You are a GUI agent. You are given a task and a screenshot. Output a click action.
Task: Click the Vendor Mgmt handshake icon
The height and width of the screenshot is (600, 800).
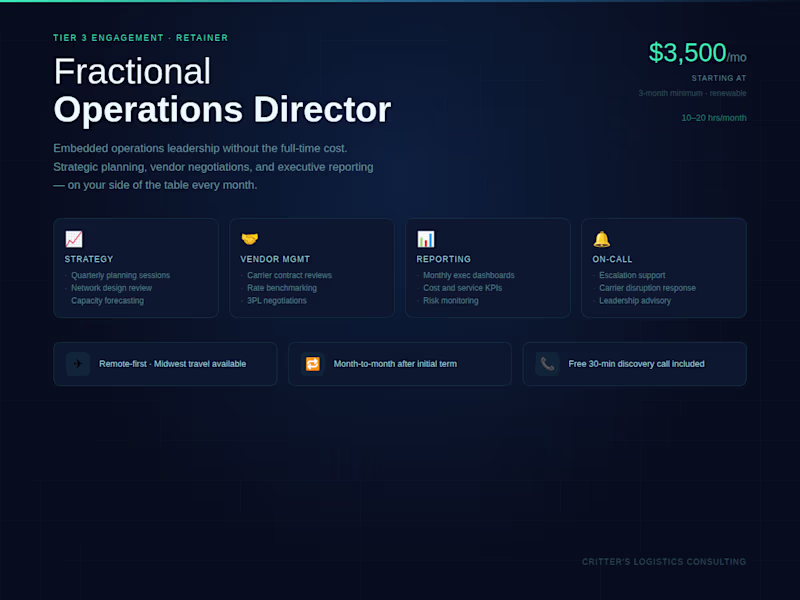(x=250, y=239)
